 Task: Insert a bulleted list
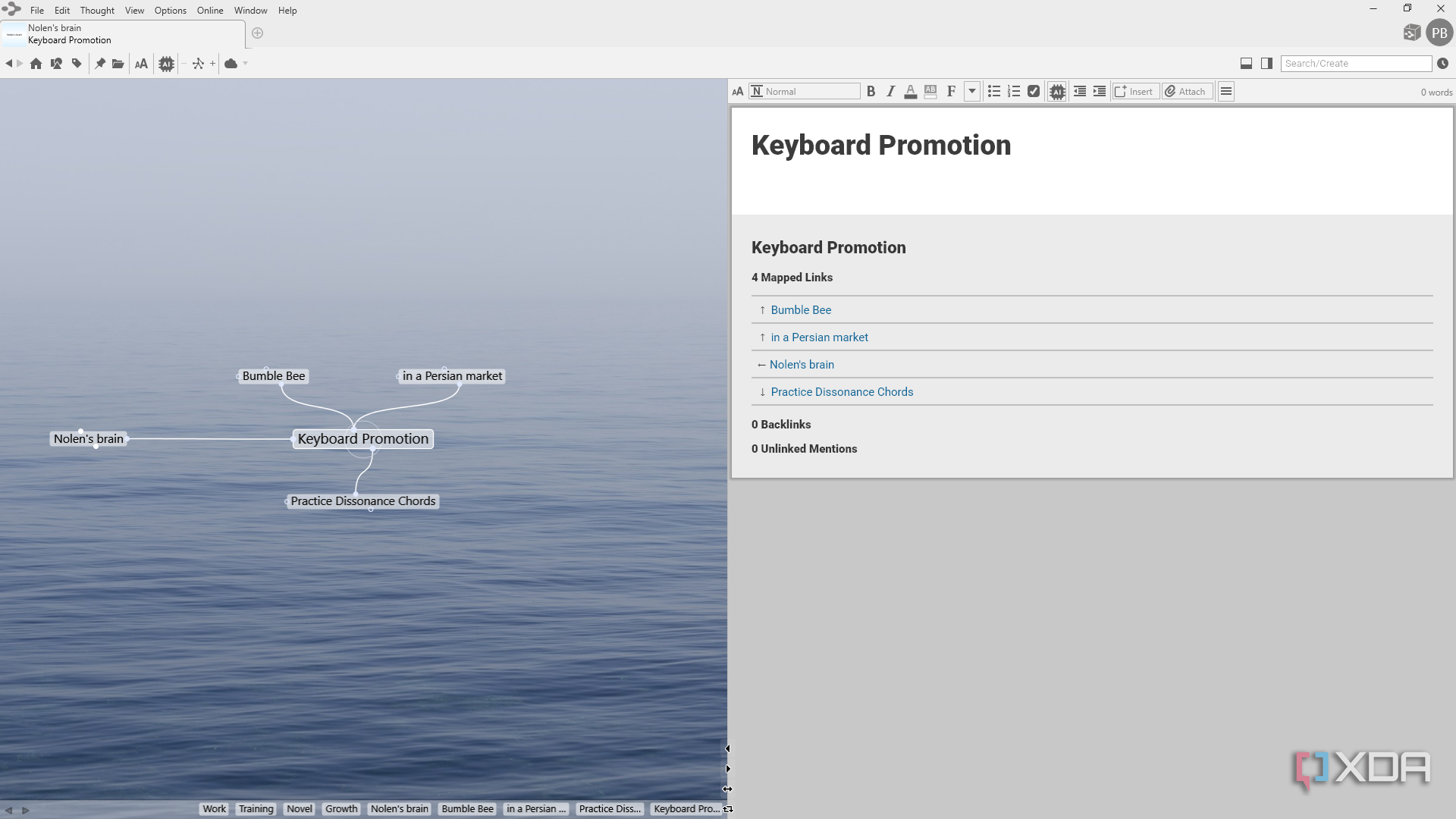993,92
